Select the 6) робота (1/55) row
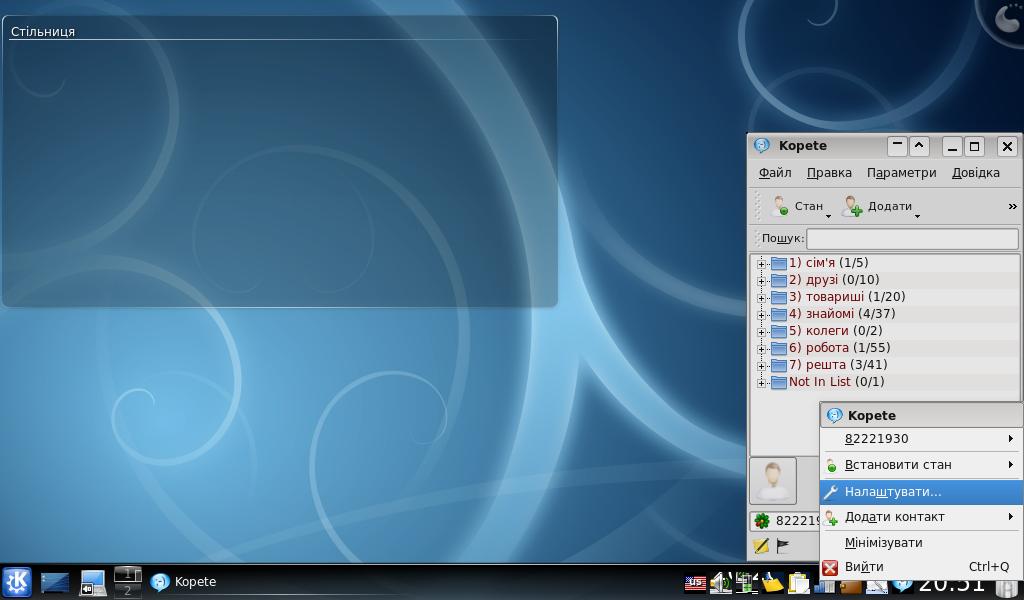This screenshot has height=600, width=1024. click(885, 347)
